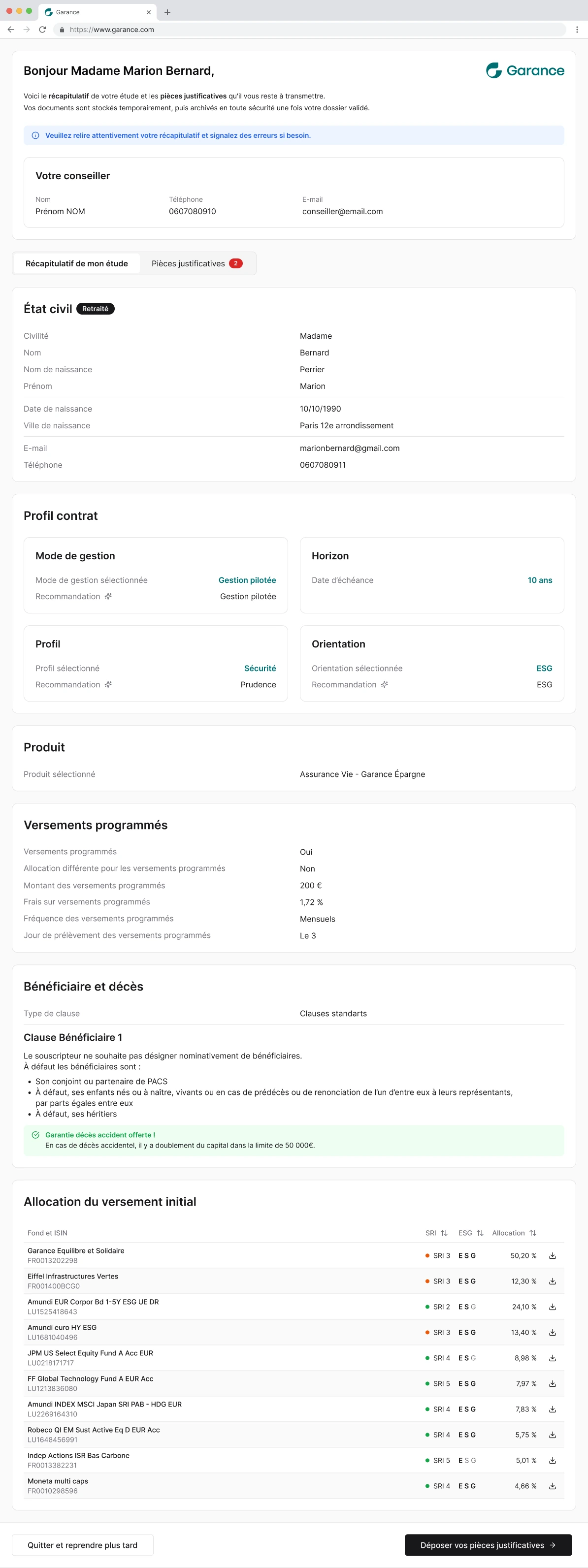Download Robeco QI EM Sust document
This screenshot has width=588, height=1568.
[552, 1435]
